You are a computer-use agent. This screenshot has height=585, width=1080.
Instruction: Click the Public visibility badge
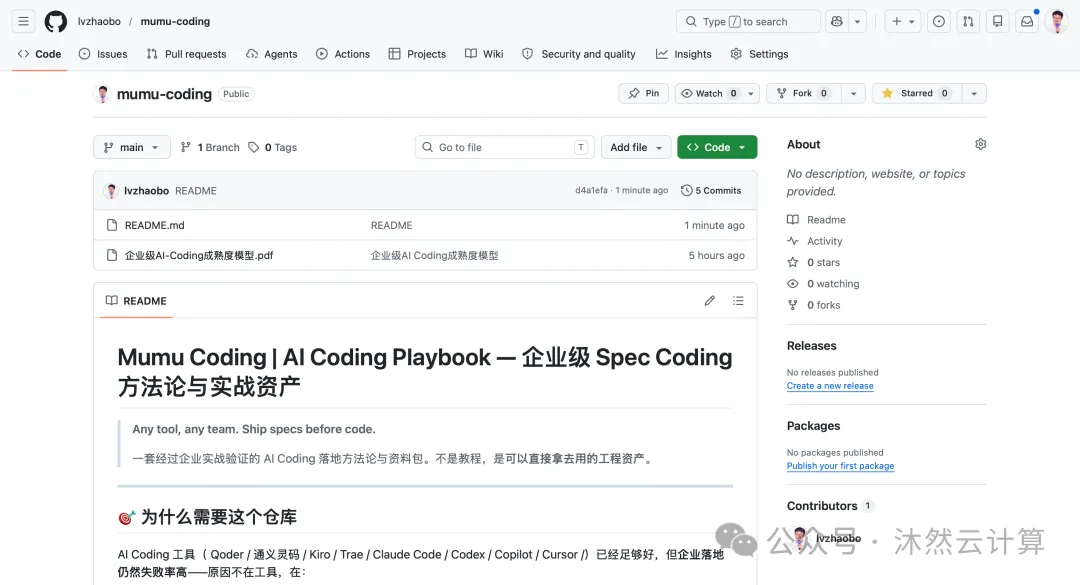coord(236,94)
